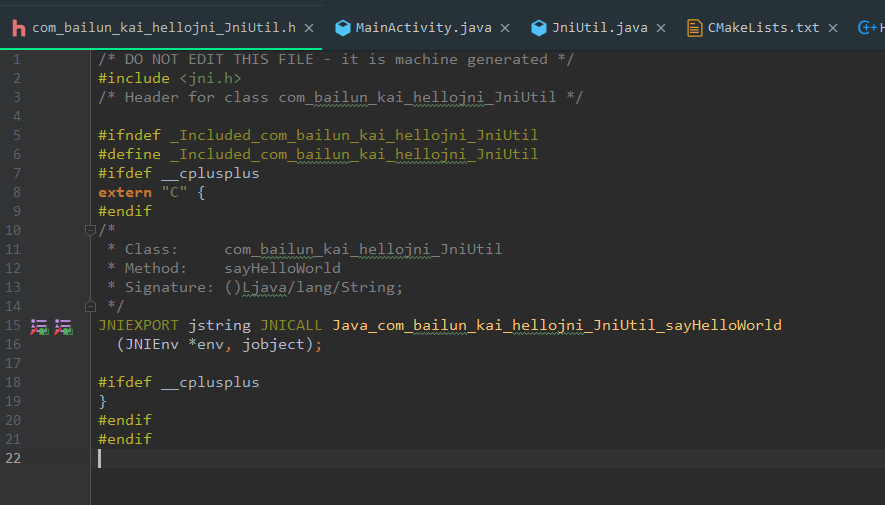This screenshot has width=885, height=505.
Task: Click line number 22 in the gutter
Action: point(13,458)
